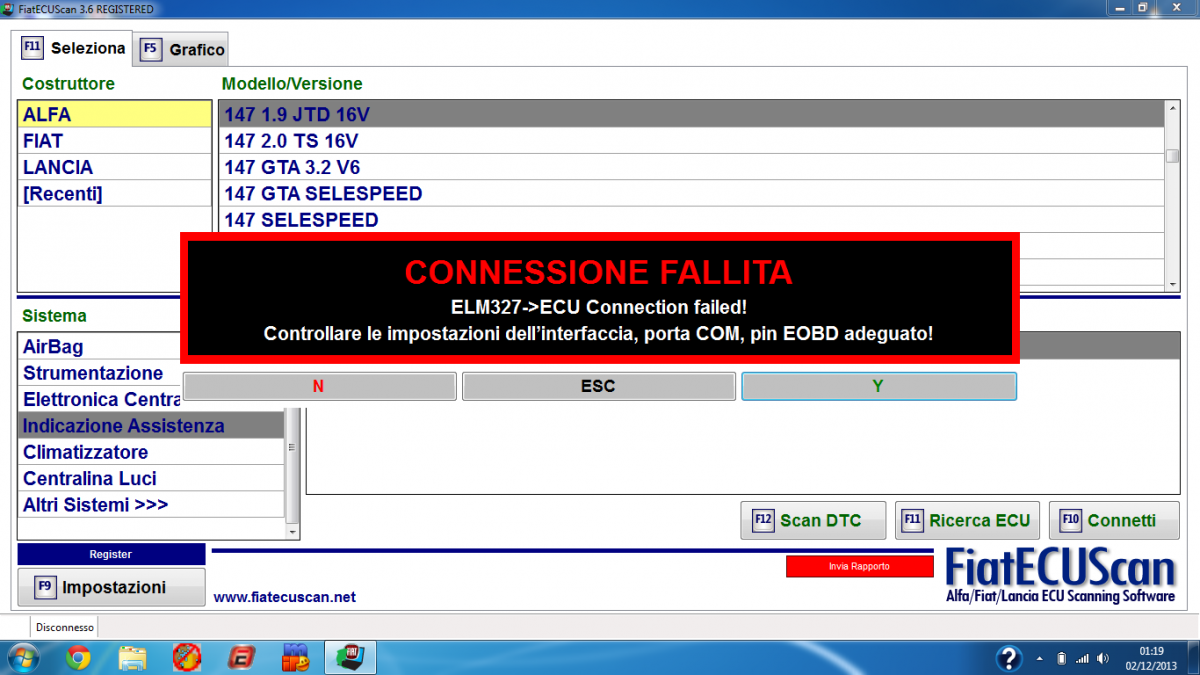Click the Scan DTC button

tap(813, 520)
